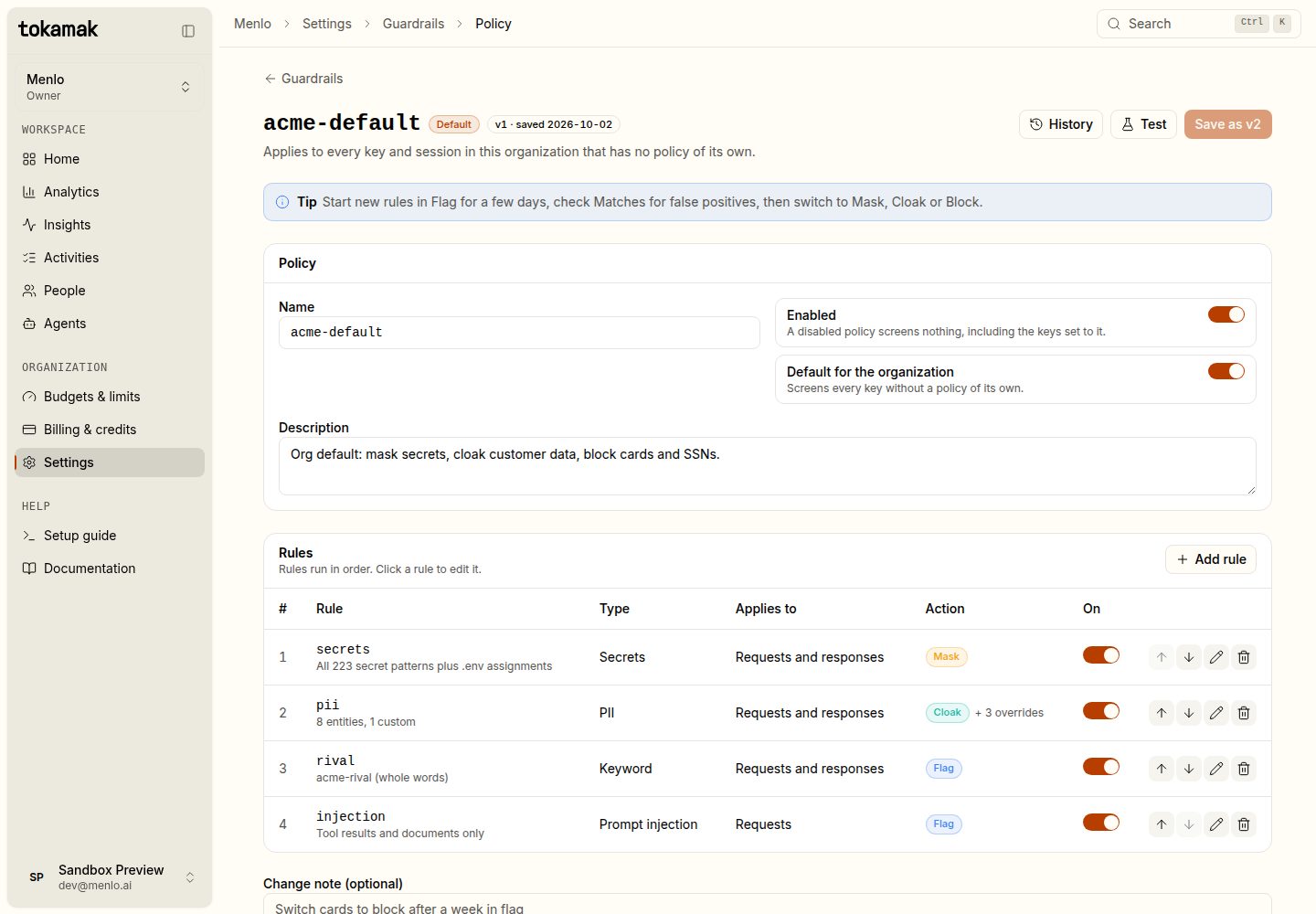
Task: Click the Keyword type cell
Action: (x=625, y=769)
